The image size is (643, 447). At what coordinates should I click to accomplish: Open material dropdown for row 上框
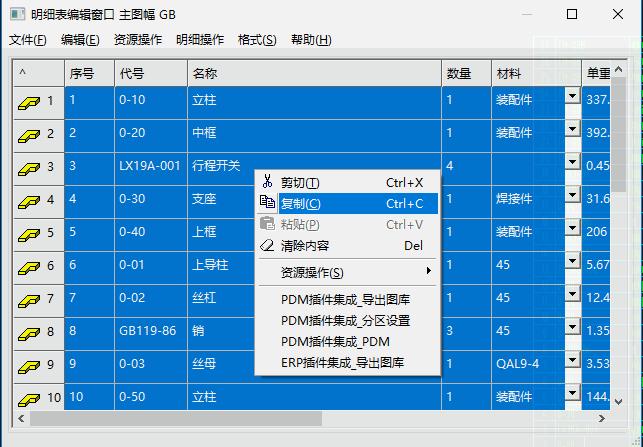click(572, 228)
